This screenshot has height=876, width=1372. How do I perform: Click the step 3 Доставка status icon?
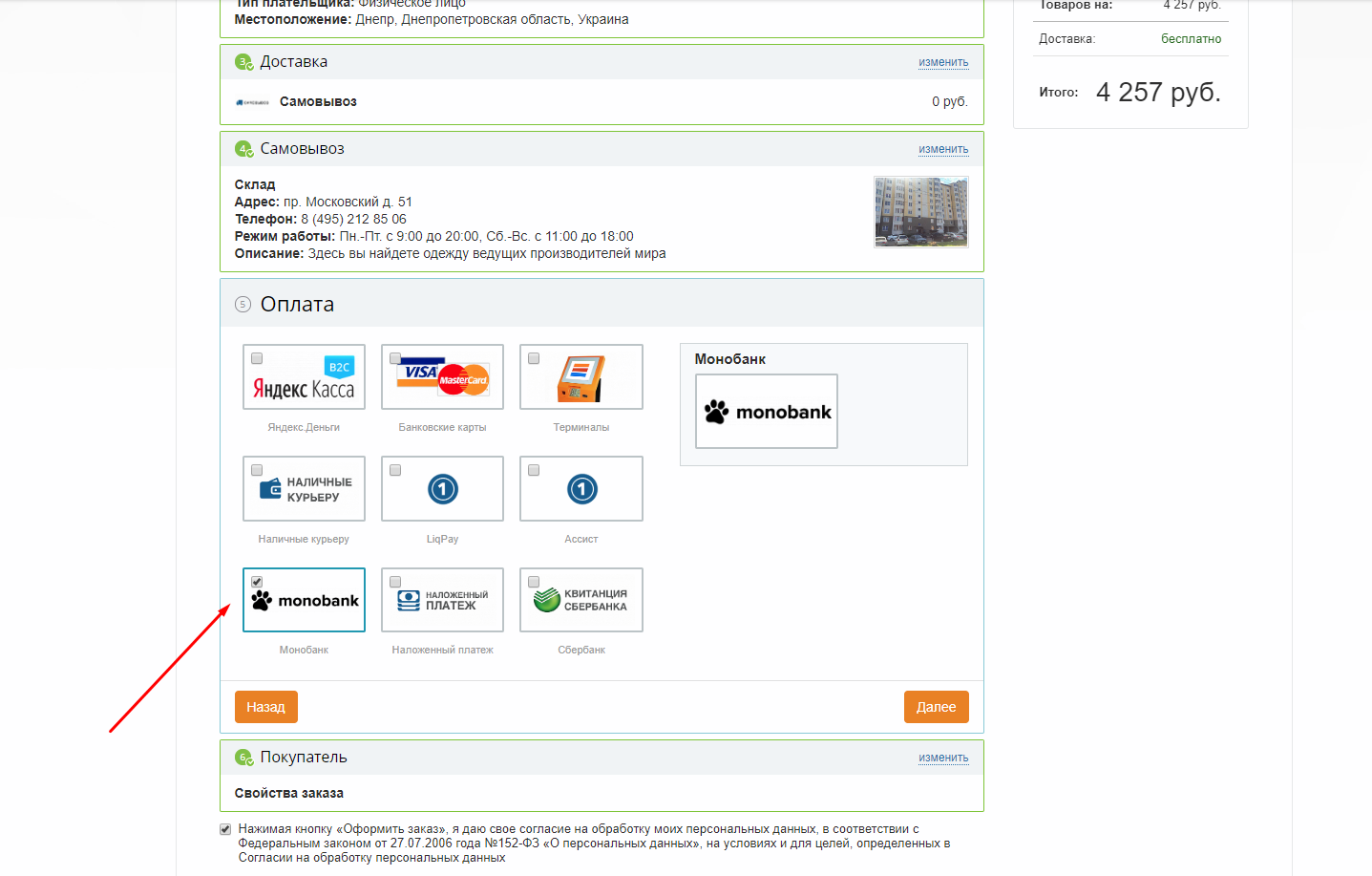click(x=244, y=62)
